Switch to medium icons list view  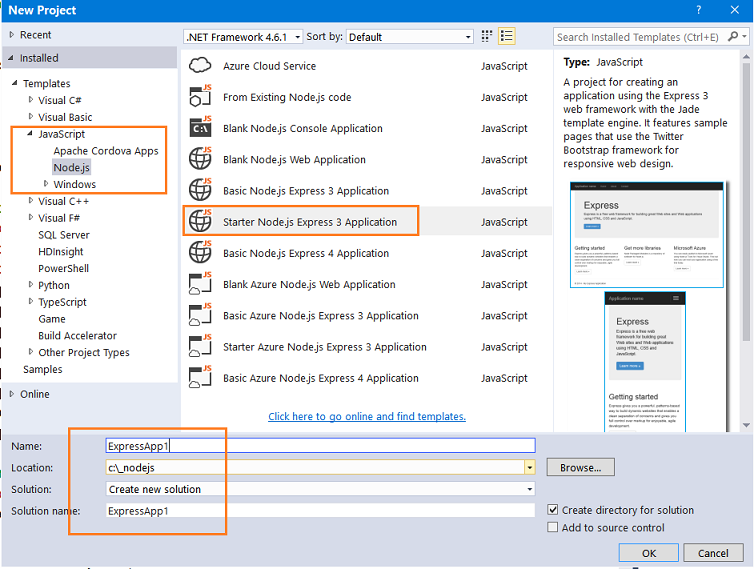[506, 37]
